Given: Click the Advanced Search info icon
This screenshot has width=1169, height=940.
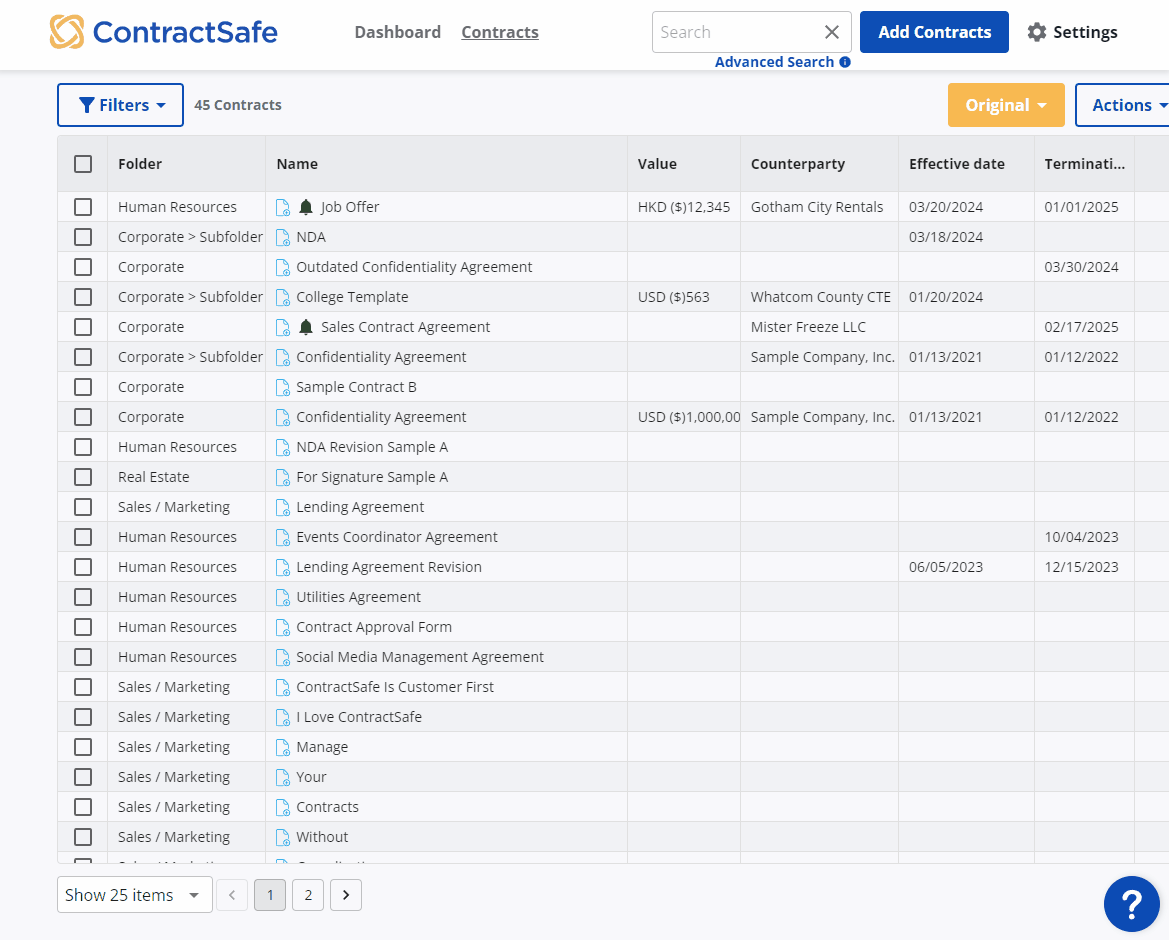Looking at the screenshot, I should coord(845,62).
